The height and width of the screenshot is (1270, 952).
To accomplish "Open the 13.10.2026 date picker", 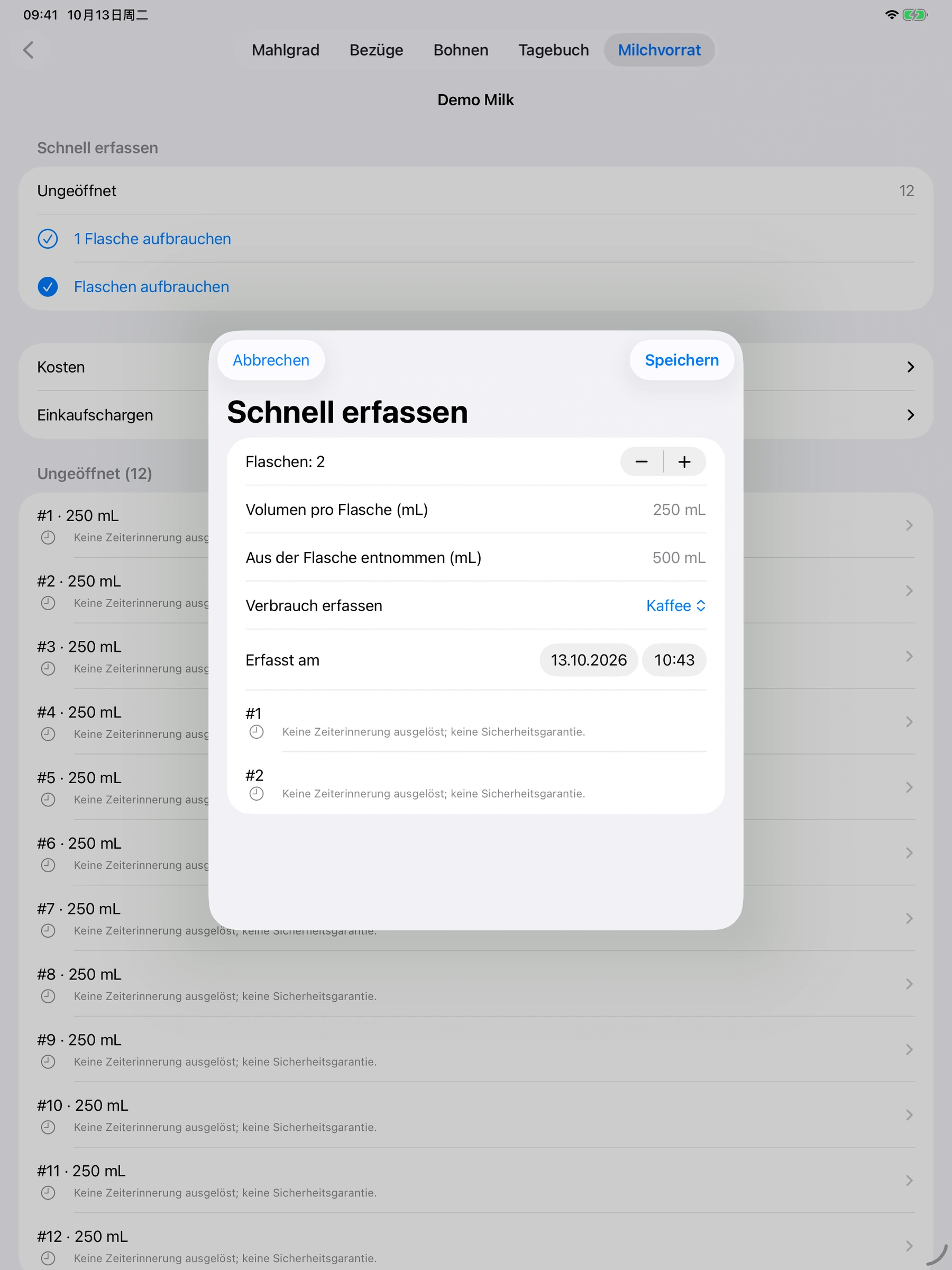I will pyautogui.click(x=589, y=660).
